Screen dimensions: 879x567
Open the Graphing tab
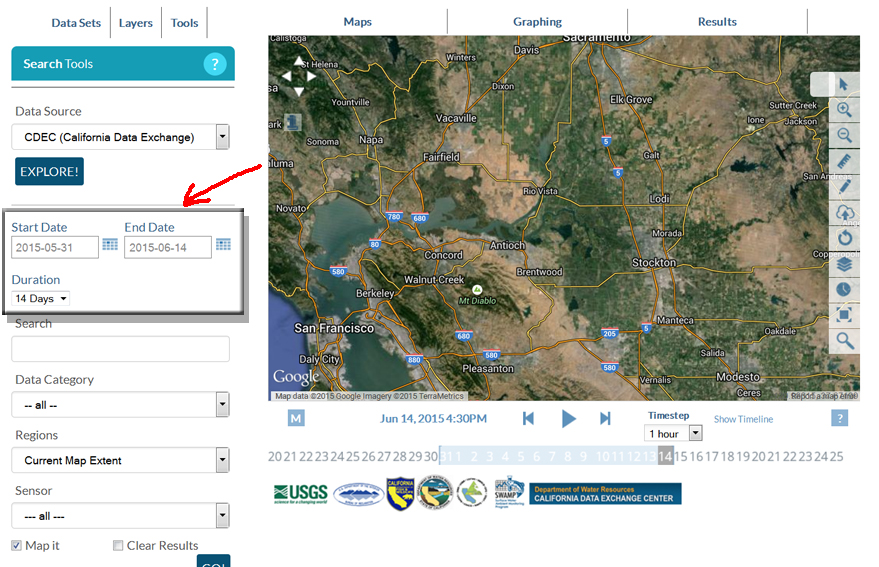pos(538,22)
